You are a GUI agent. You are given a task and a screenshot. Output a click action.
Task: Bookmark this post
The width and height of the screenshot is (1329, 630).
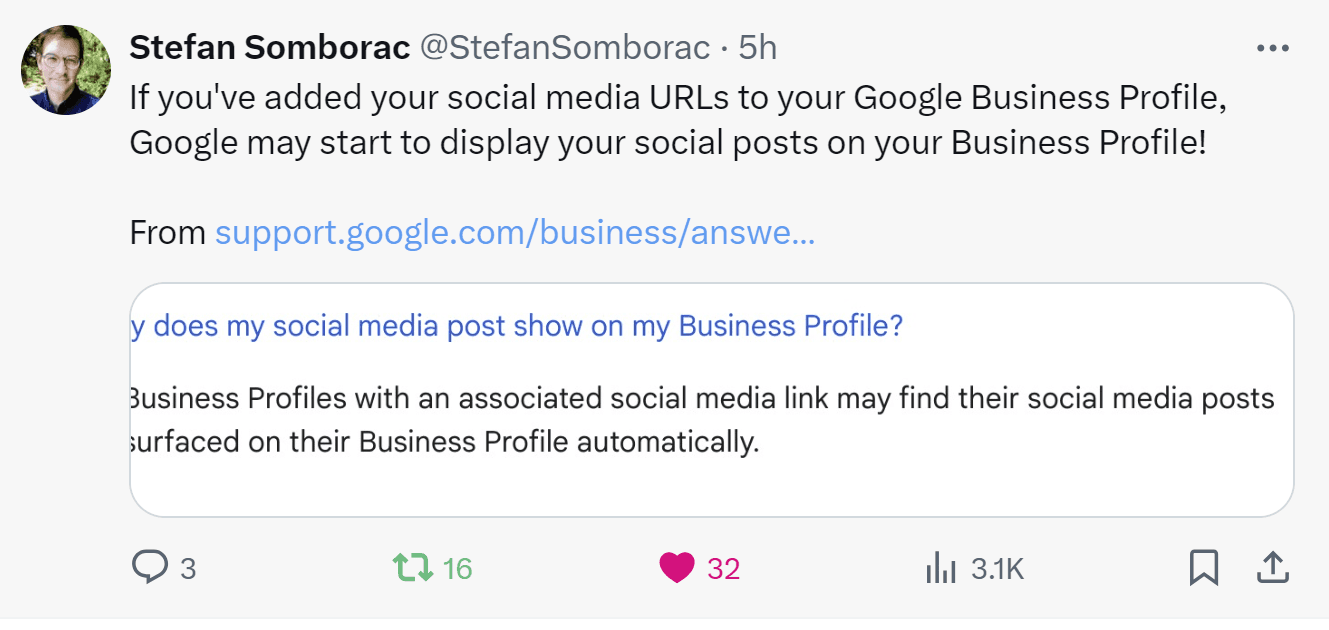tap(1203, 568)
